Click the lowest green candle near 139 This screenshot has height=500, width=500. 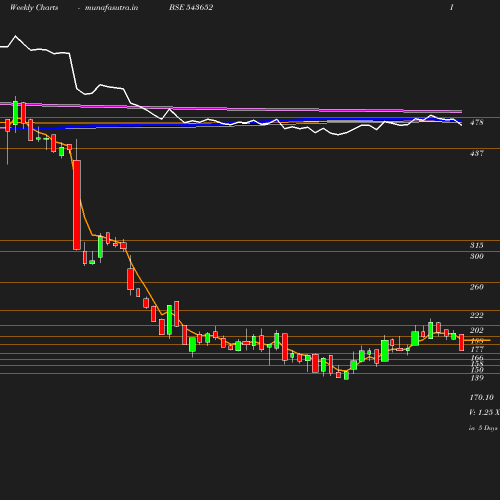[x=346, y=376]
